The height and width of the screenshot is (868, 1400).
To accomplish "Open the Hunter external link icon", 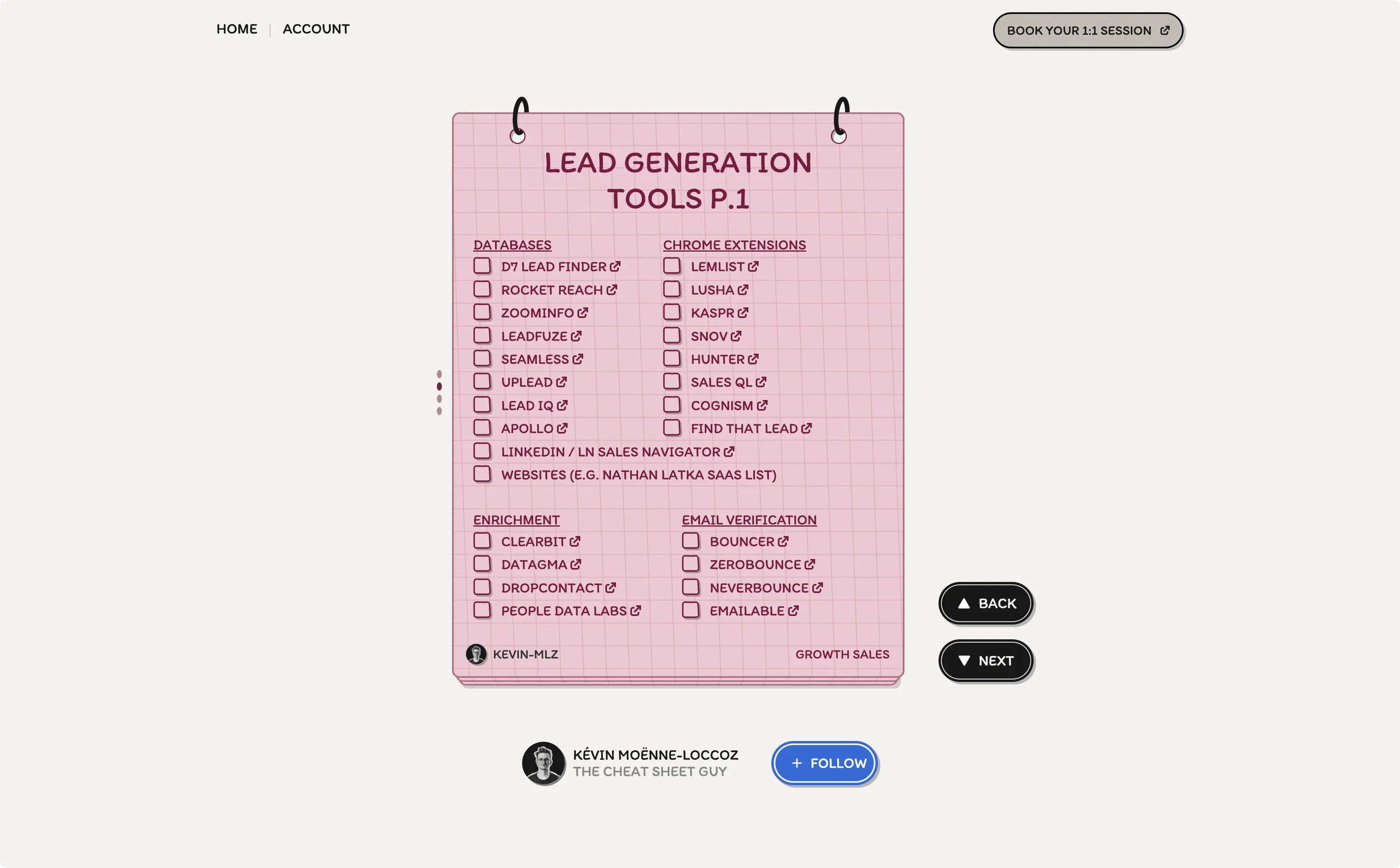I will pyautogui.click(x=753, y=358).
